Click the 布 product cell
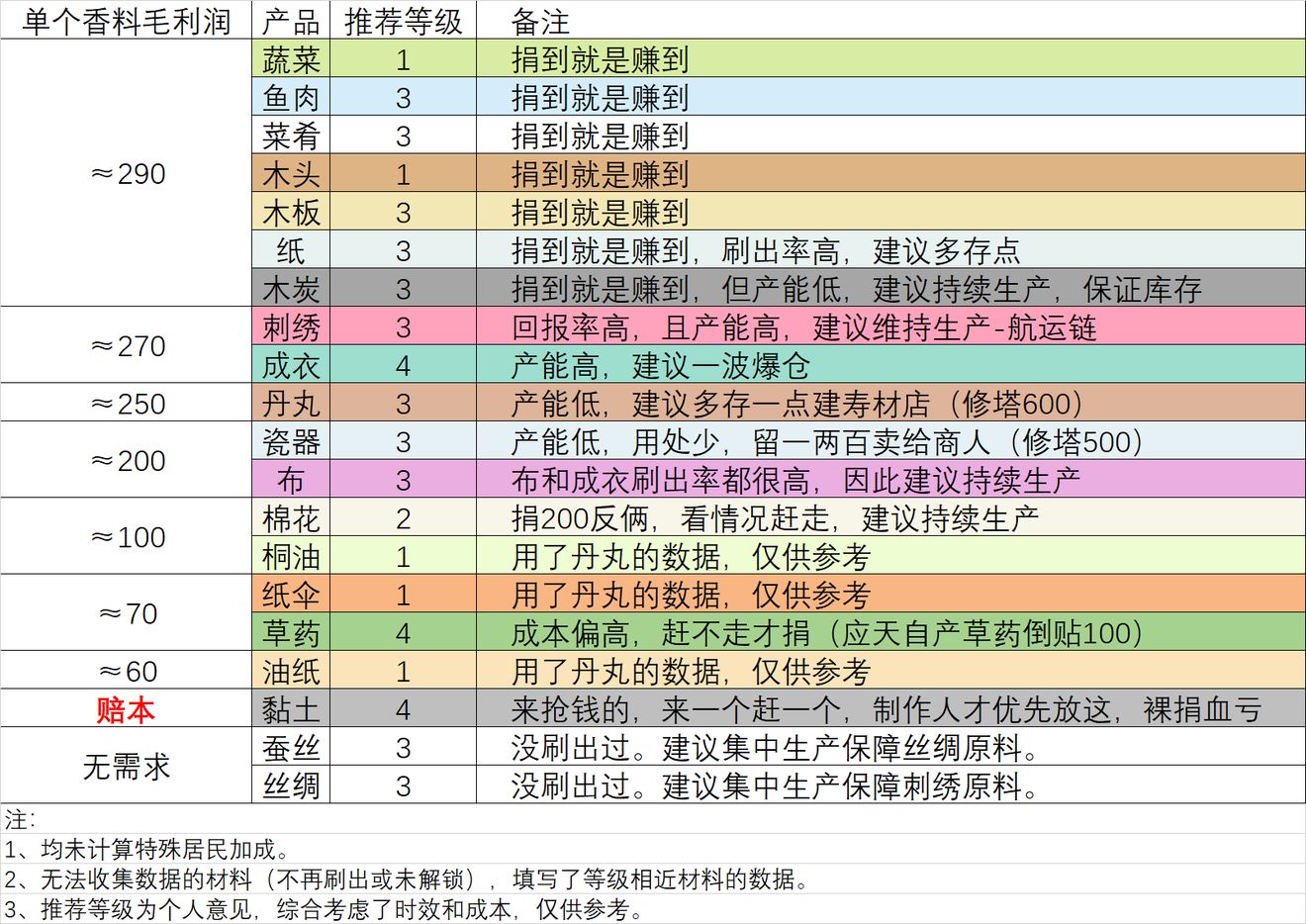This screenshot has height=924, width=1306. [291, 480]
